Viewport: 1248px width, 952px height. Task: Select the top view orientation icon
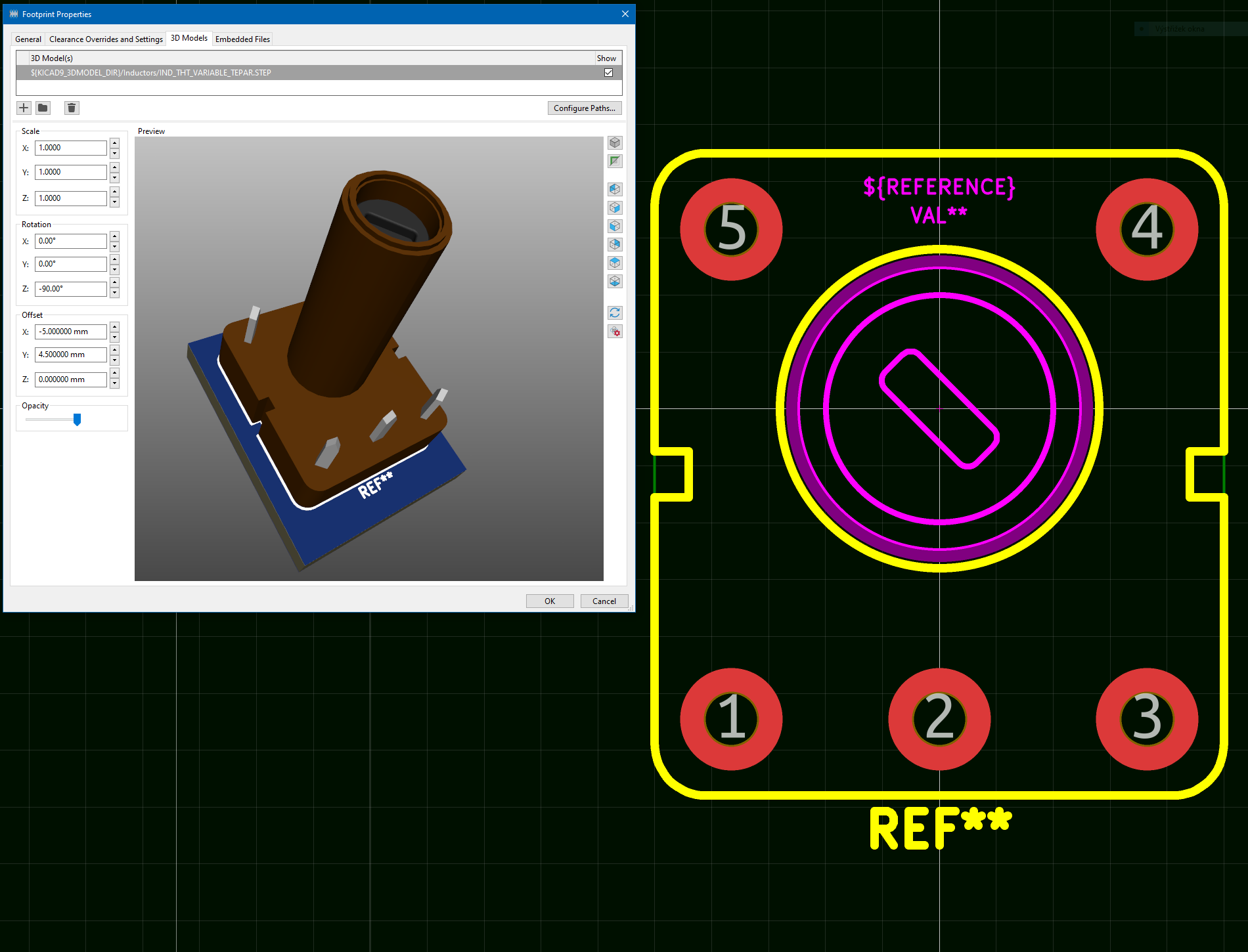coord(615,262)
